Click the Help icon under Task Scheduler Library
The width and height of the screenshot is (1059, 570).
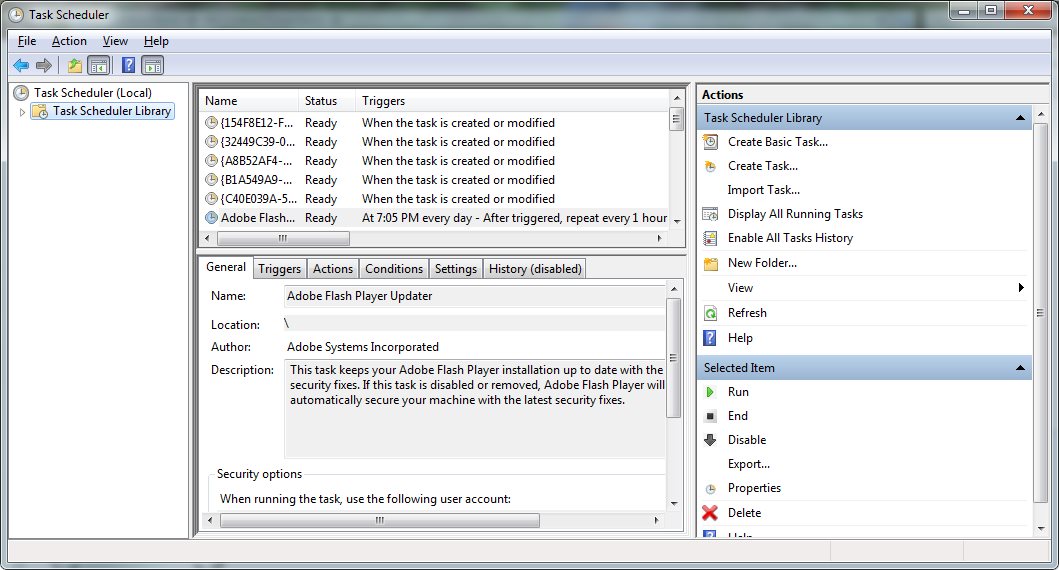(x=711, y=338)
